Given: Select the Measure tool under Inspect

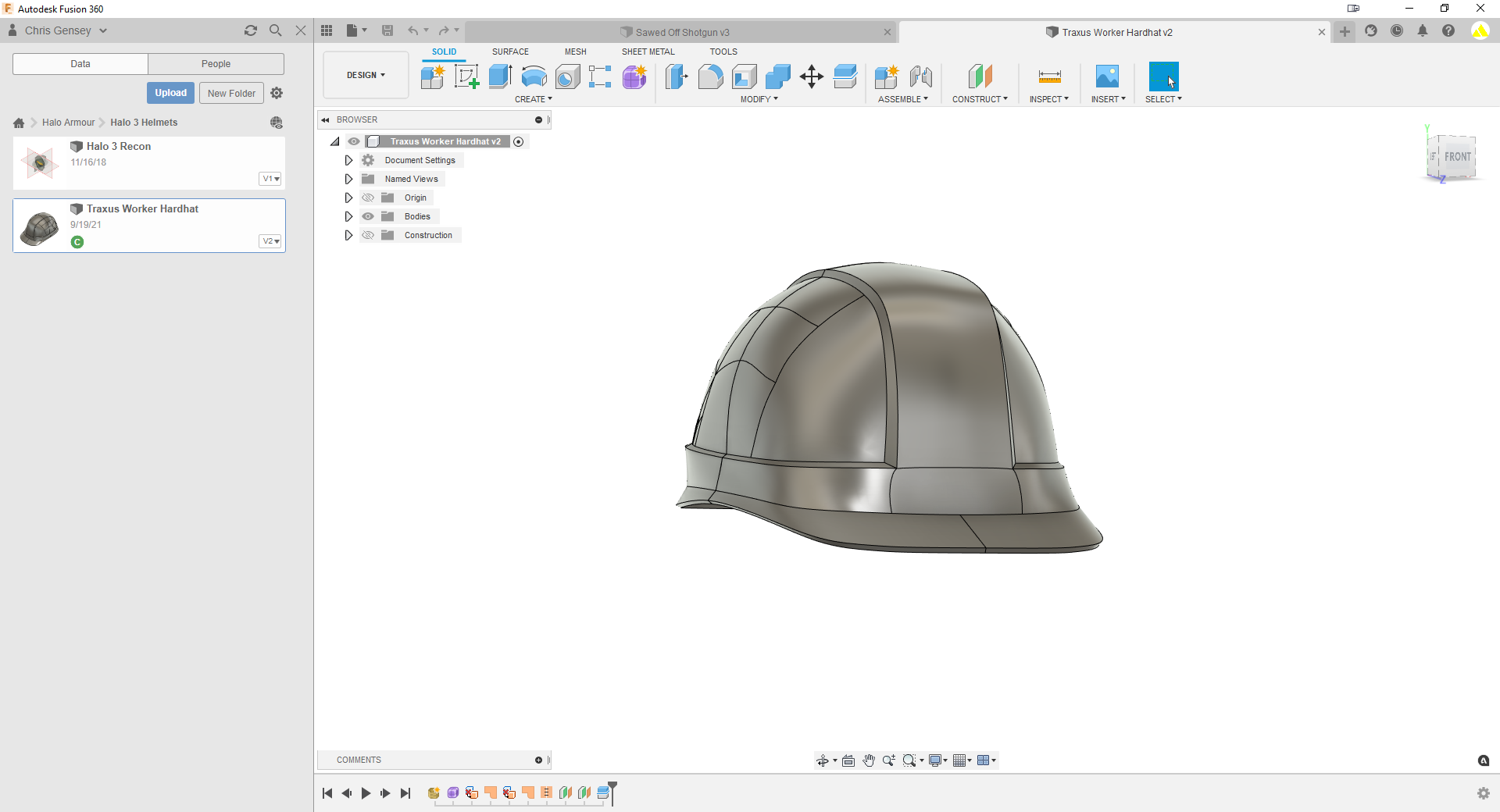Looking at the screenshot, I should 1049,77.
